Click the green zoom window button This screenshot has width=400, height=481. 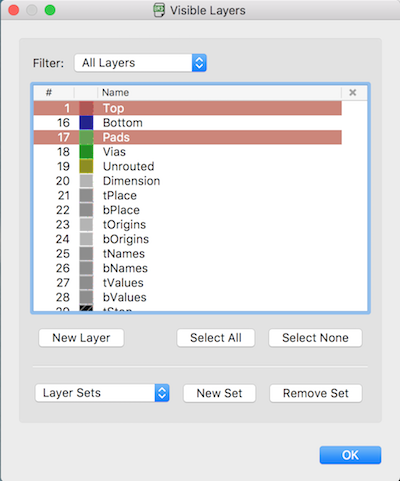pyautogui.click(x=50, y=10)
